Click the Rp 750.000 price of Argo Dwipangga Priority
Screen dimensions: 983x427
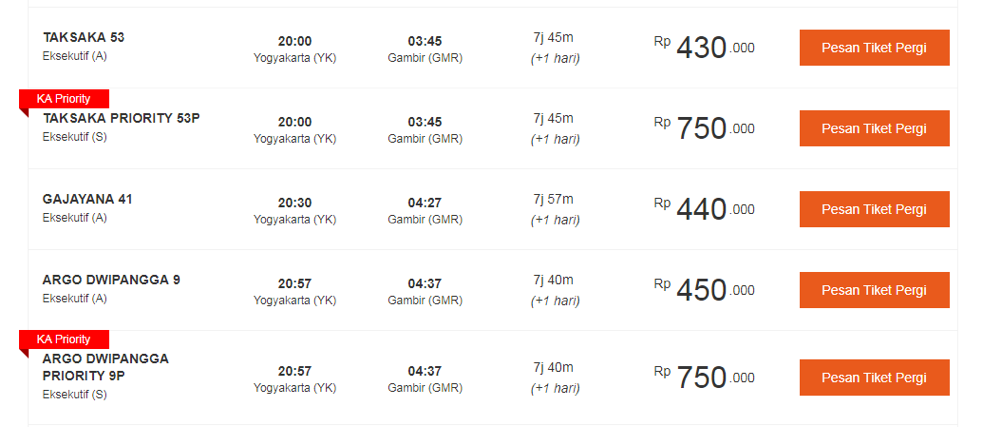click(704, 377)
